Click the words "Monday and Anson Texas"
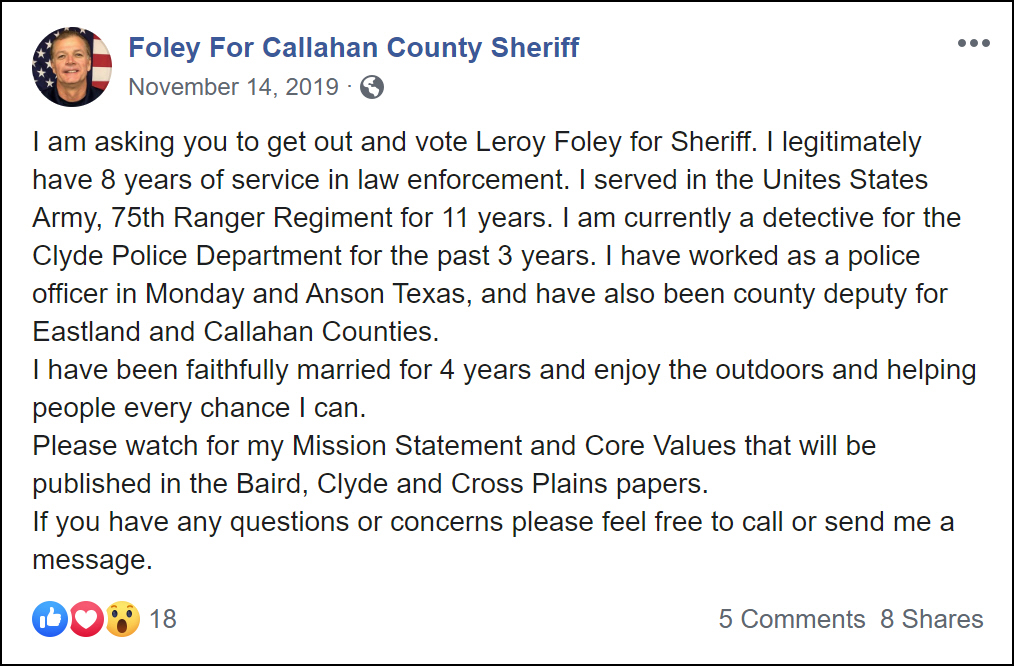 point(282,294)
